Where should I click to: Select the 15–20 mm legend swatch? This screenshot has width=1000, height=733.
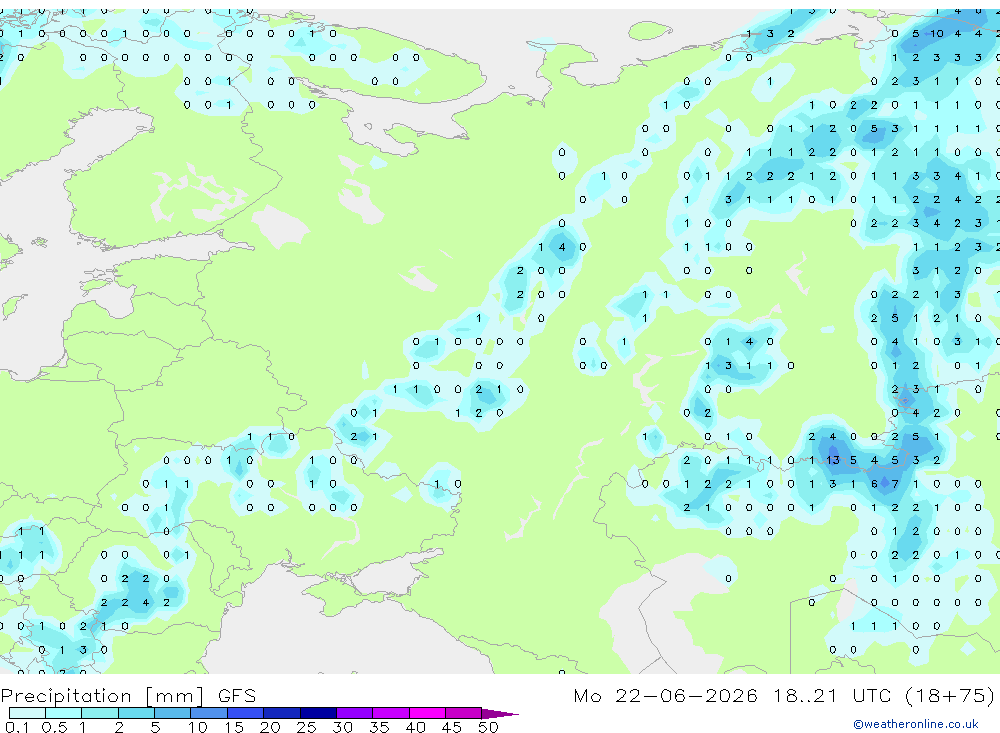tap(245, 713)
